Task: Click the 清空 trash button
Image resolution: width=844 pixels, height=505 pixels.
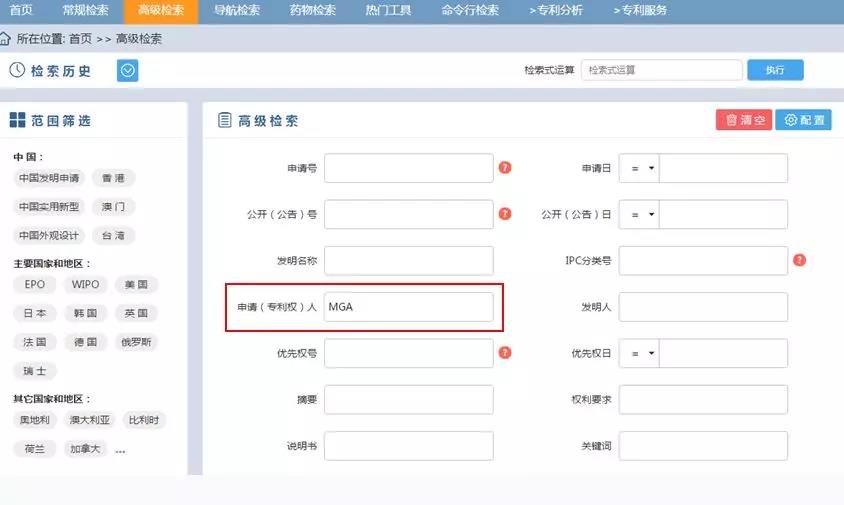Action: (x=743, y=120)
